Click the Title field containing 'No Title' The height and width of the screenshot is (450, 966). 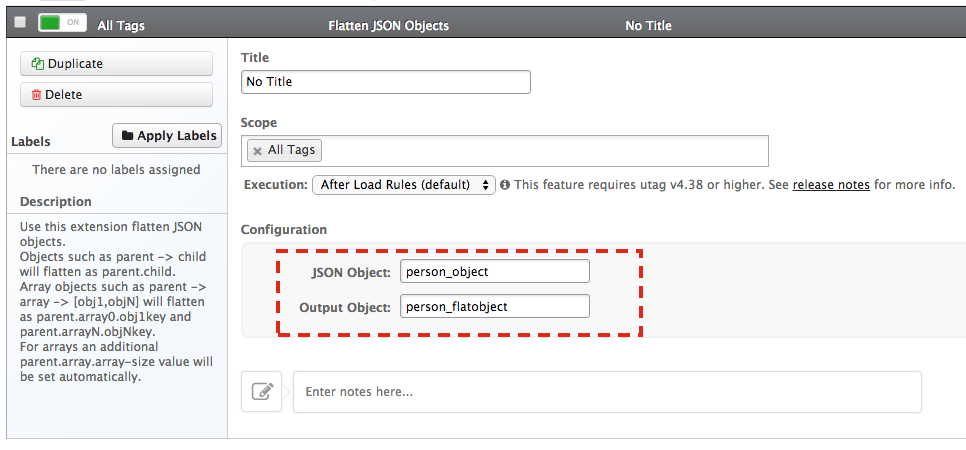(385, 82)
